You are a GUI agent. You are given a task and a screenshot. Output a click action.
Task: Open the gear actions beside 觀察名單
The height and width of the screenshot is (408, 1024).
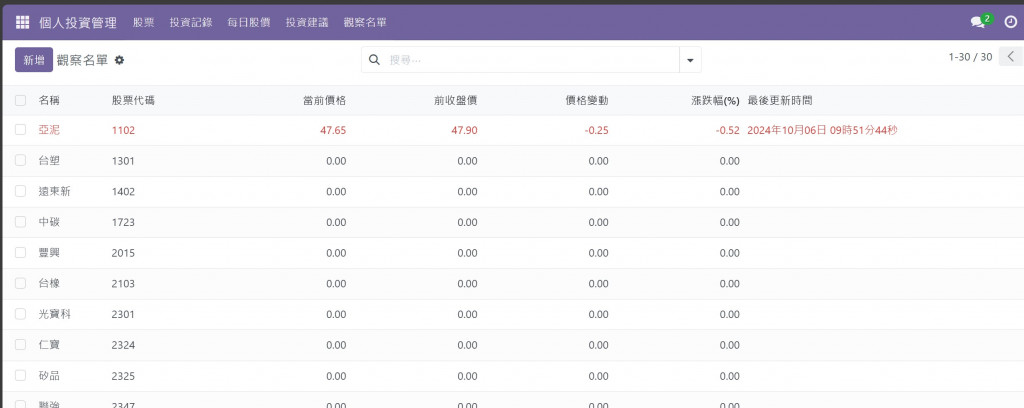click(x=119, y=60)
